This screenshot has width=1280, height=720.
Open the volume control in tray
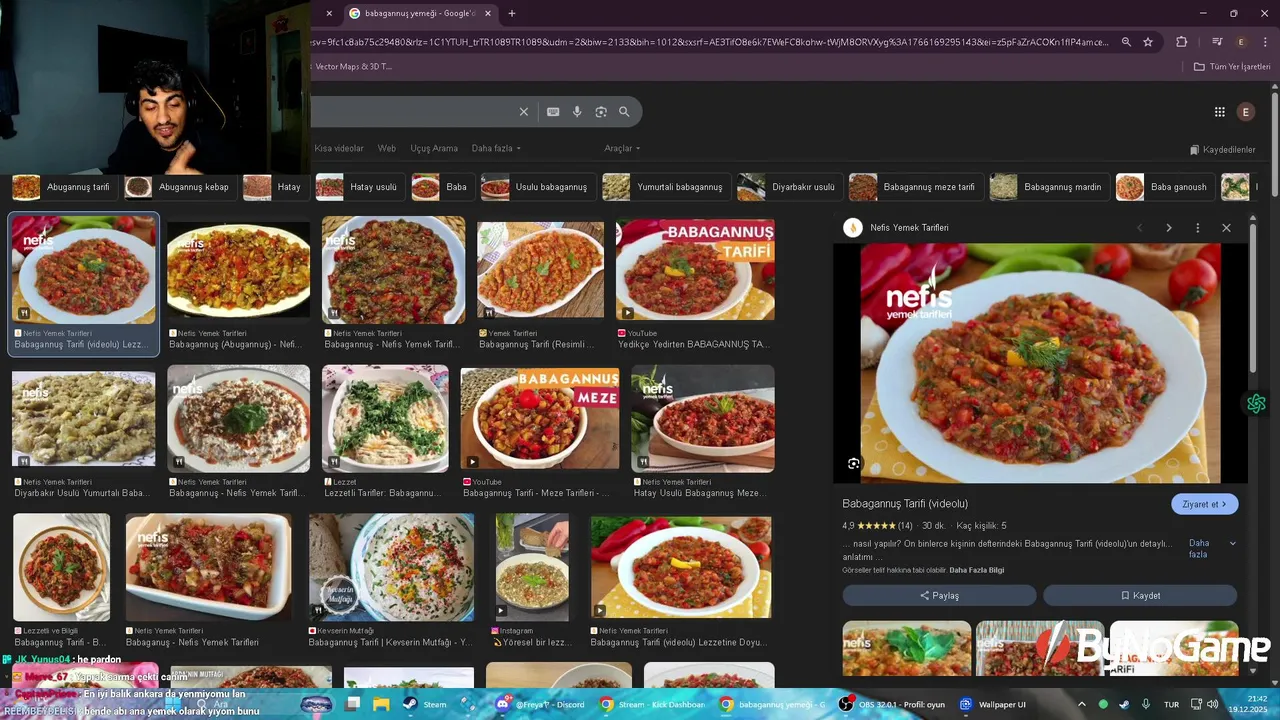click(x=1212, y=704)
